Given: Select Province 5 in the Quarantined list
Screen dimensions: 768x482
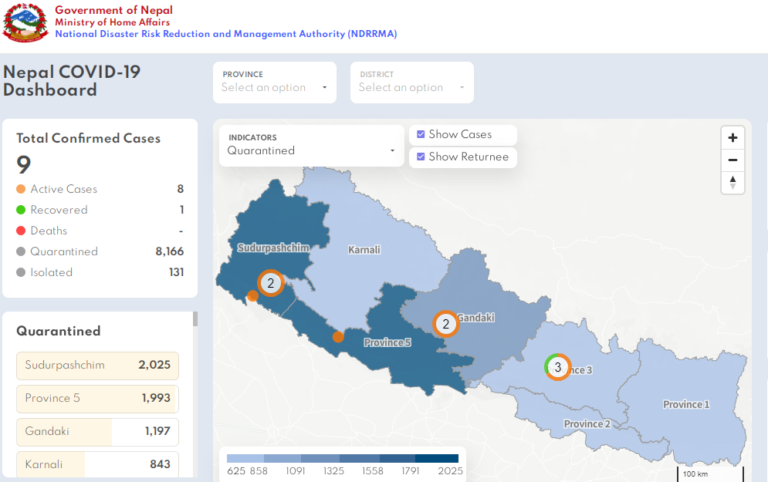Looking at the screenshot, I should [97, 399].
